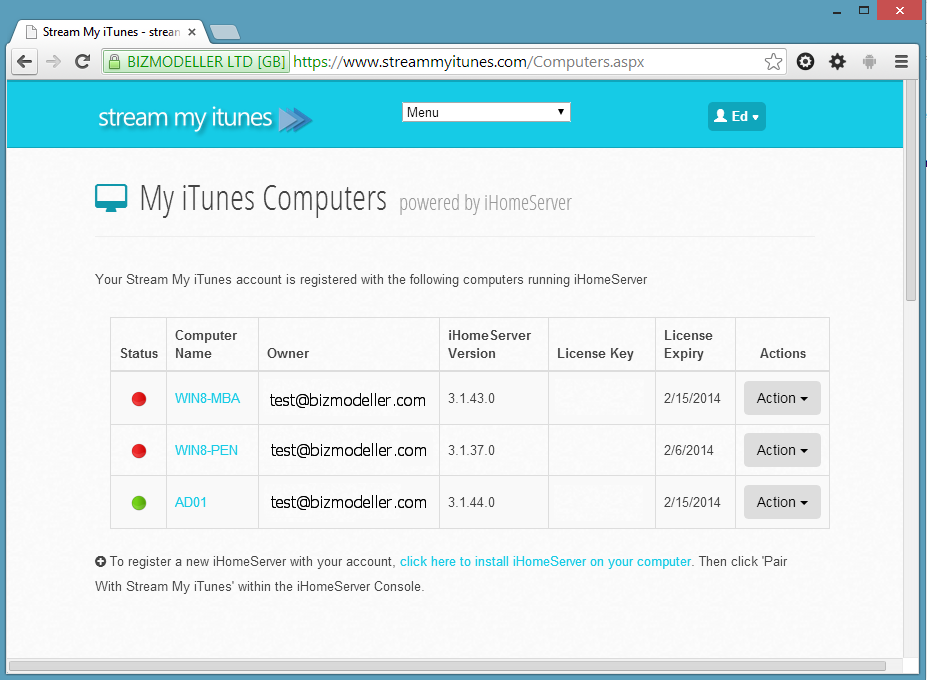Click the WIN8-MBA expiry date 2/15/2014
927x680 pixels.
tap(692, 399)
